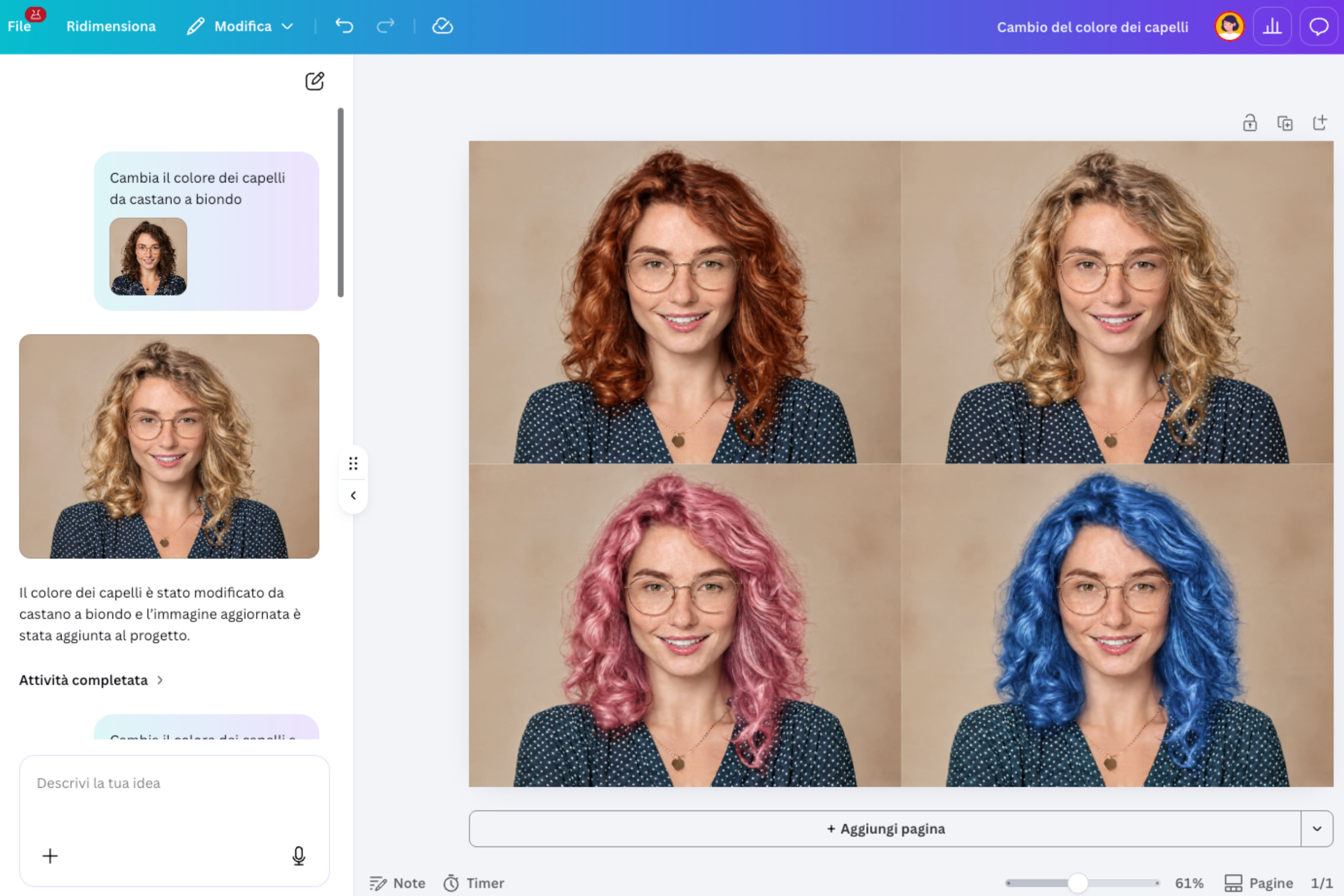The image size is (1344, 896).
Task: Click the cloud save status icon
Action: (442, 26)
